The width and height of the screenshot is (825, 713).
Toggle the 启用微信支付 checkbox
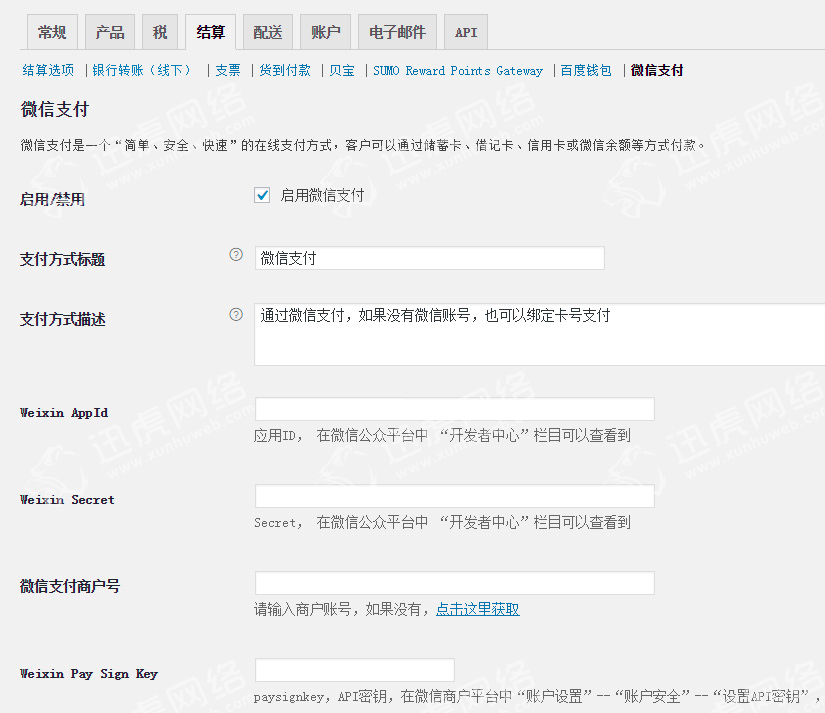[262, 195]
